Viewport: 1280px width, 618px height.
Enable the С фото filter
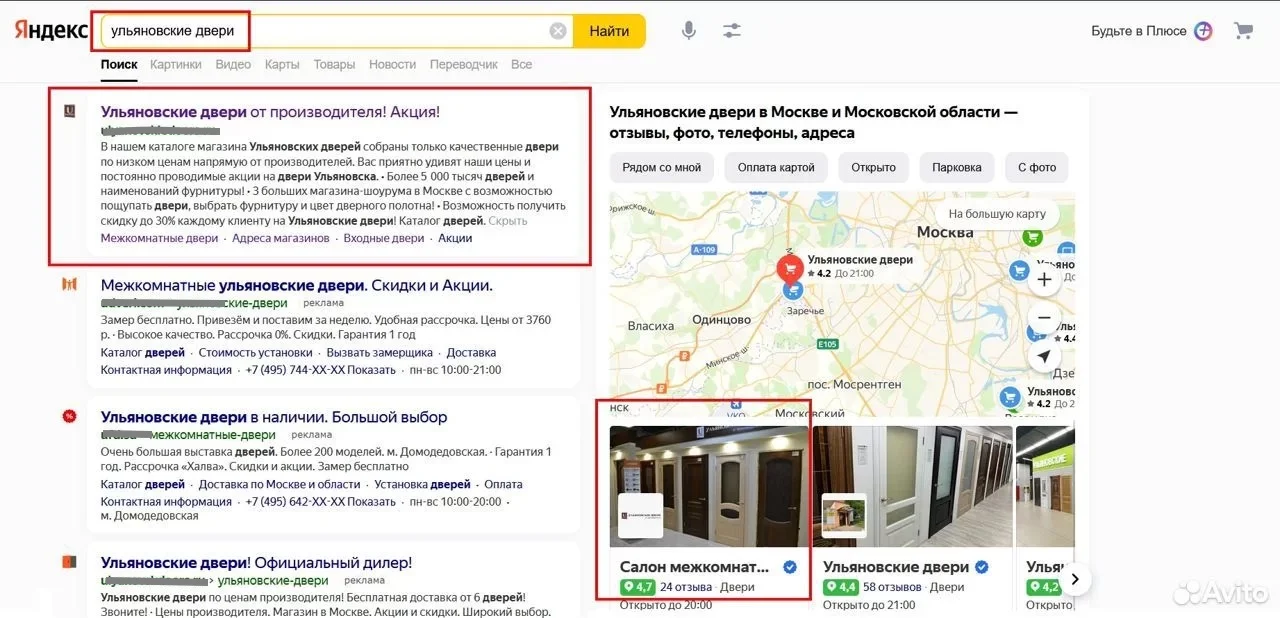(x=1037, y=167)
